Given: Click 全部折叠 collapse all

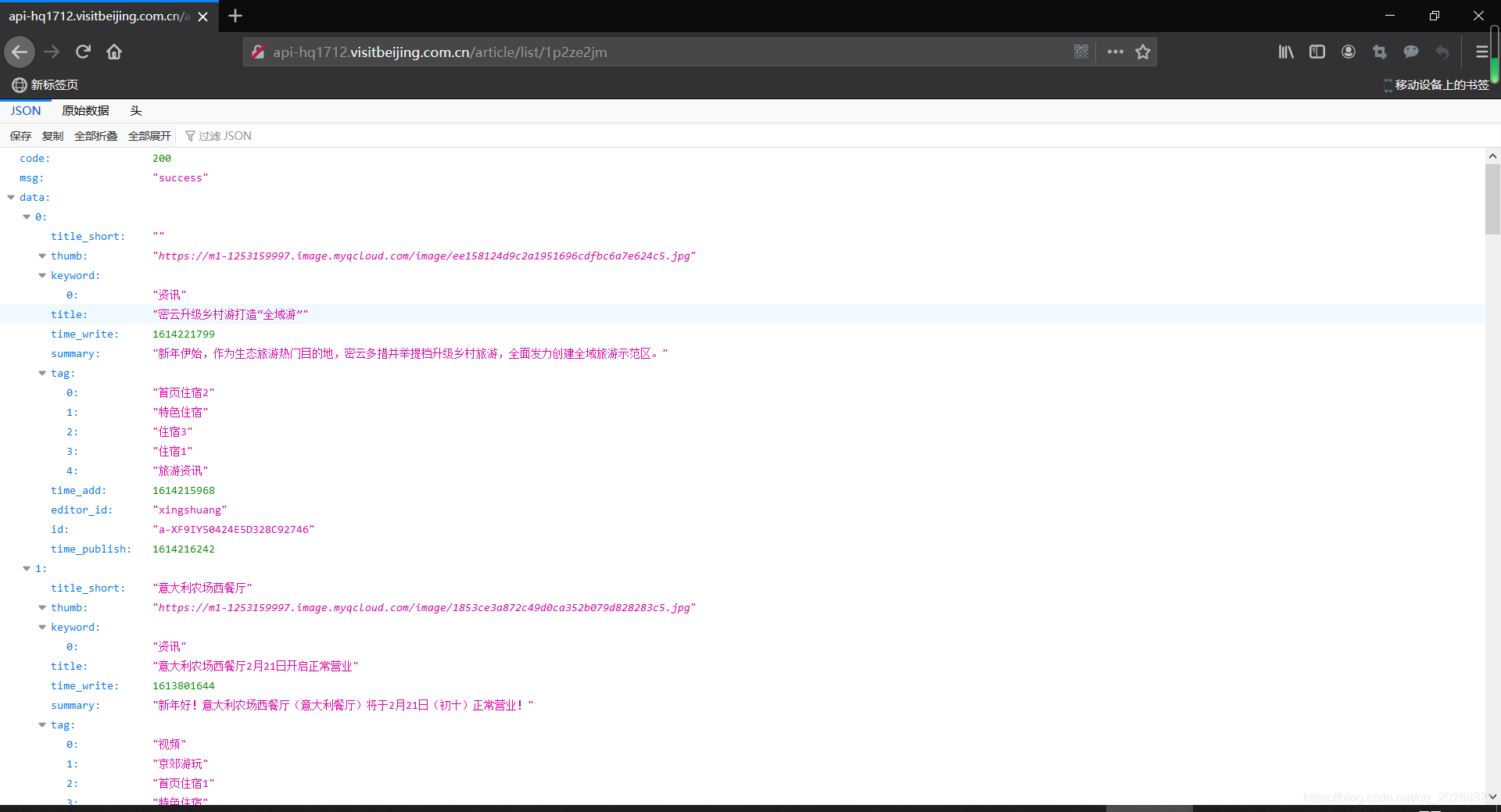Looking at the screenshot, I should [95, 136].
